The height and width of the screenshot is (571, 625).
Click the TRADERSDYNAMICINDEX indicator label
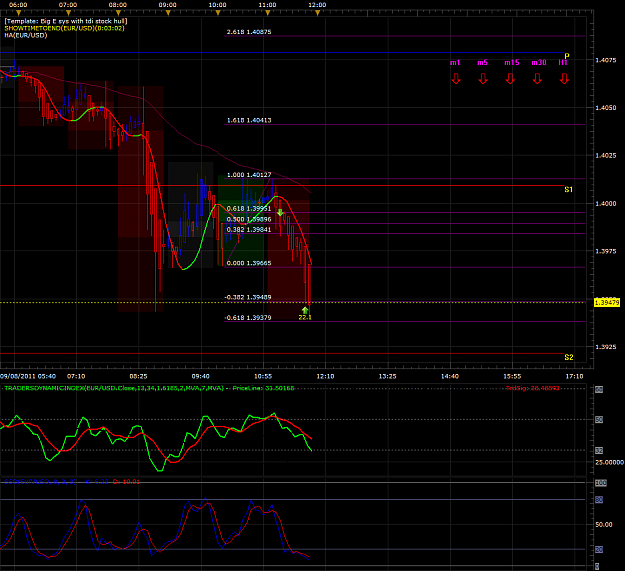[149, 388]
